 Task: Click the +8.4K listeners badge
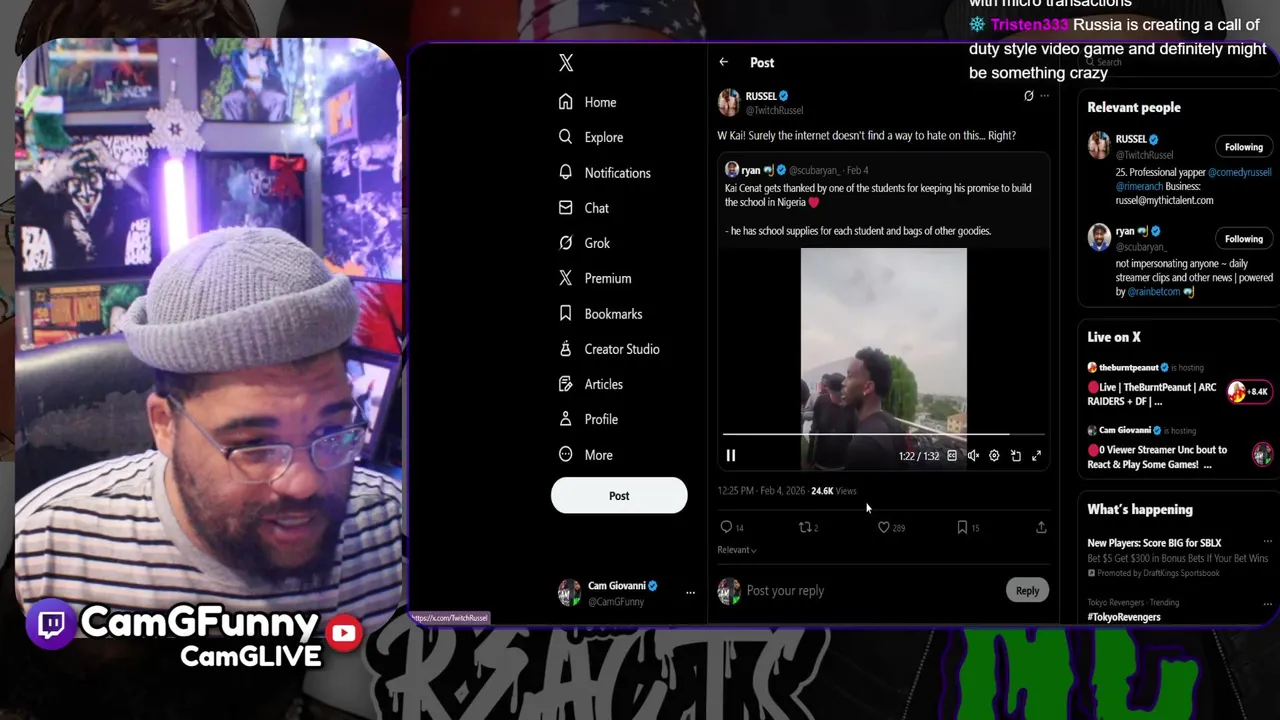click(1249, 392)
